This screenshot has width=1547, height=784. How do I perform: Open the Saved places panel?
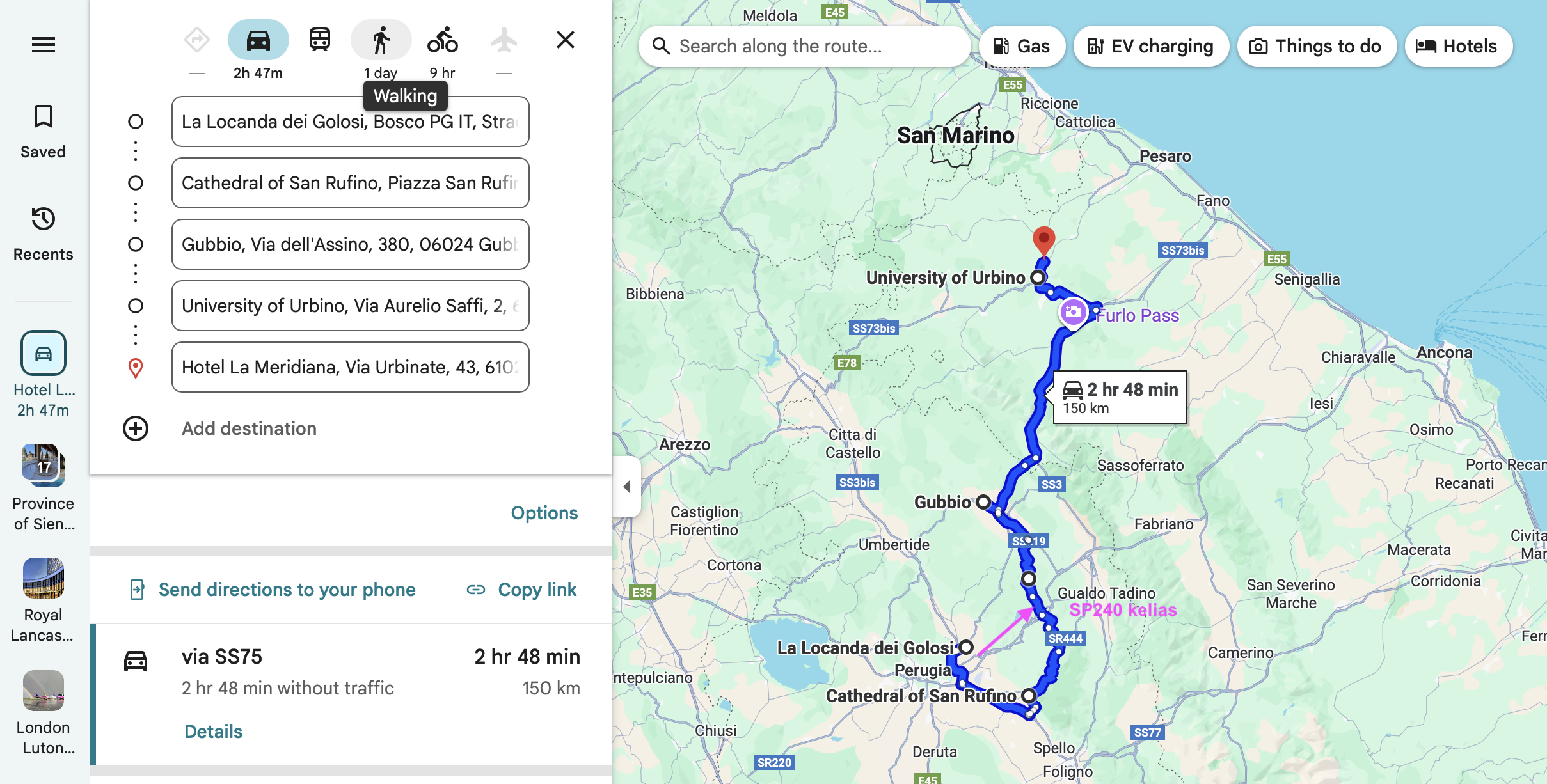click(43, 131)
